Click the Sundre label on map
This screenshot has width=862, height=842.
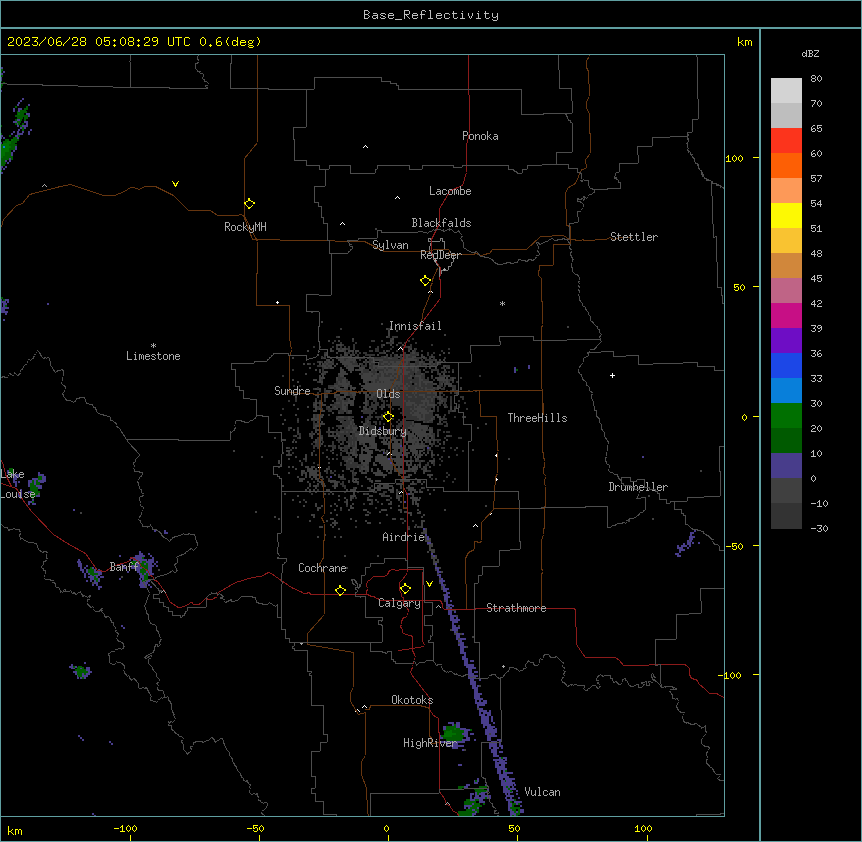point(292,391)
